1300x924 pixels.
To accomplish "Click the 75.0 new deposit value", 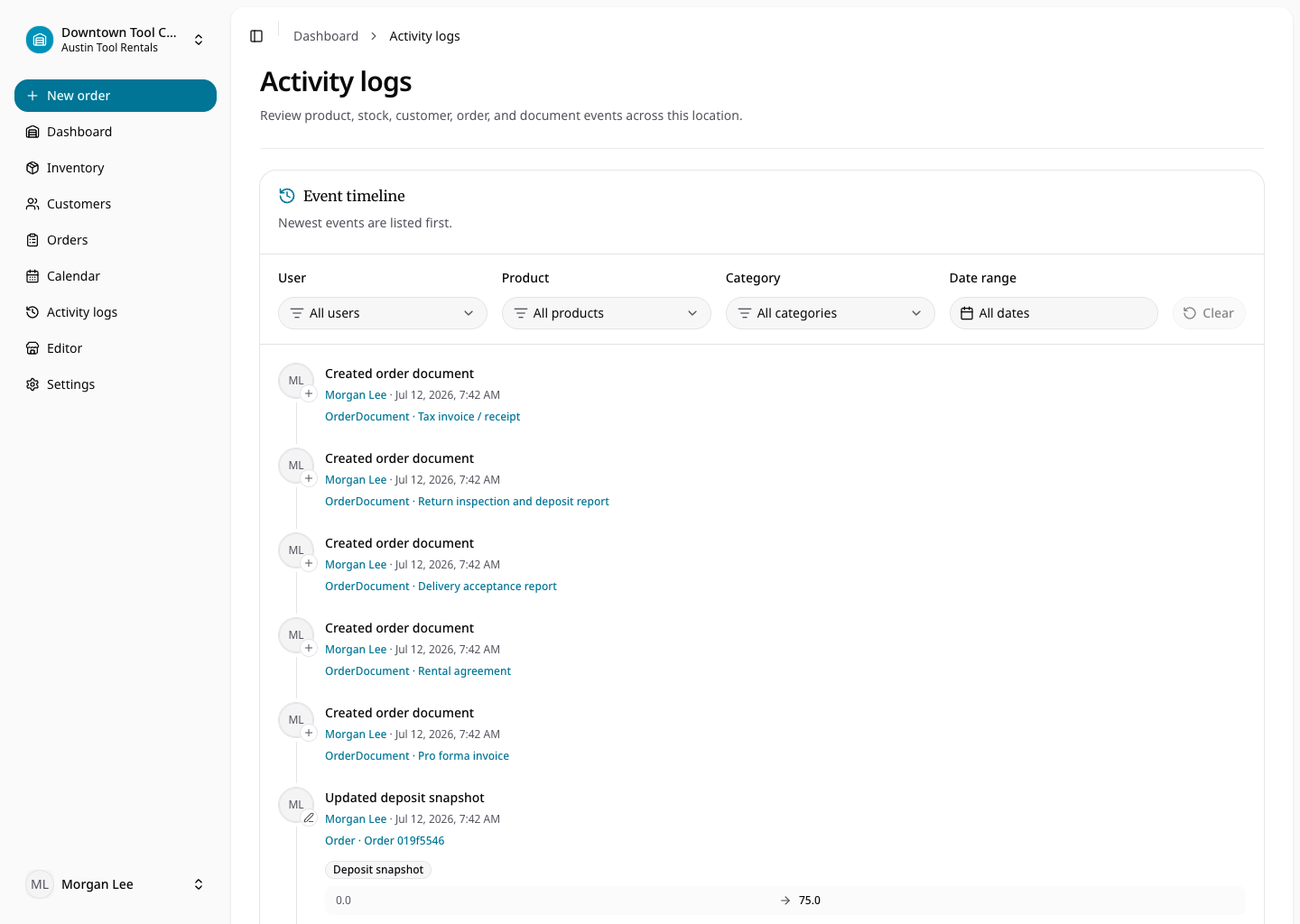I will 810,901.
